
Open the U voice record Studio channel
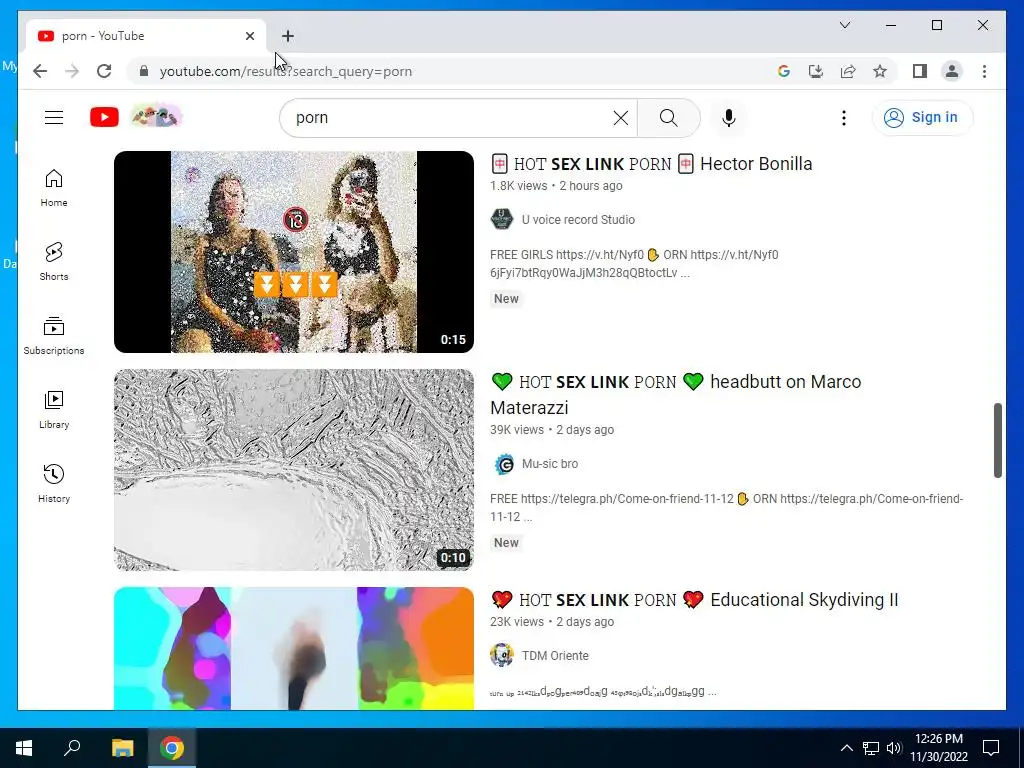point(578,220)
